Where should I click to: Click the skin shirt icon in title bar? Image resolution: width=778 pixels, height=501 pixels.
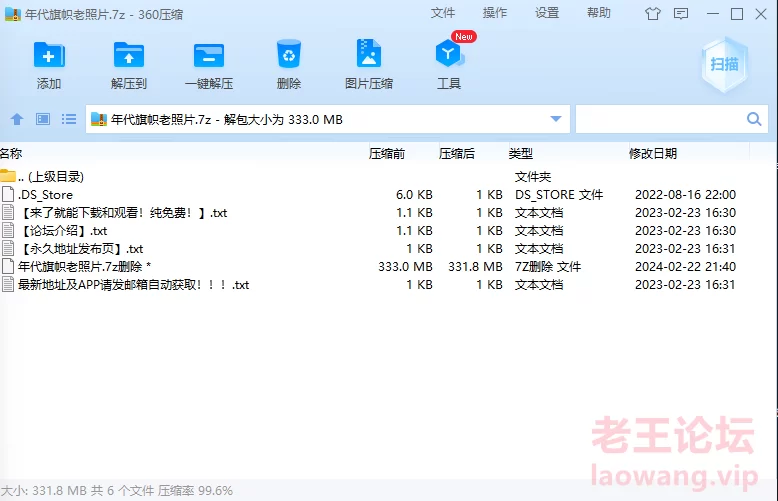pos(653,14)
